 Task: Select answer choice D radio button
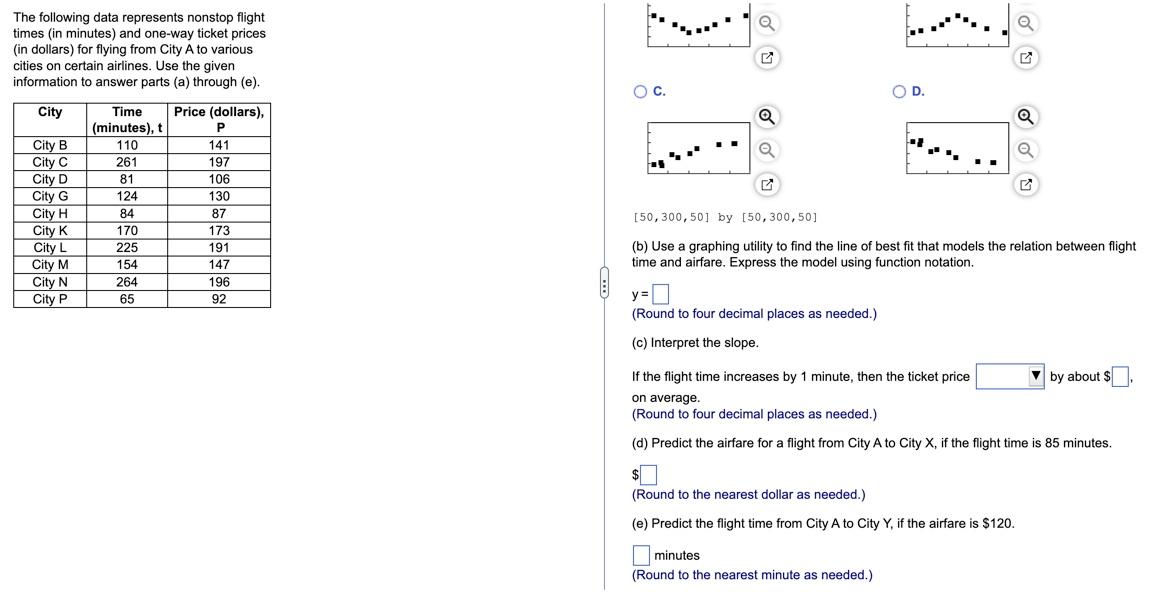pos(897,90)
